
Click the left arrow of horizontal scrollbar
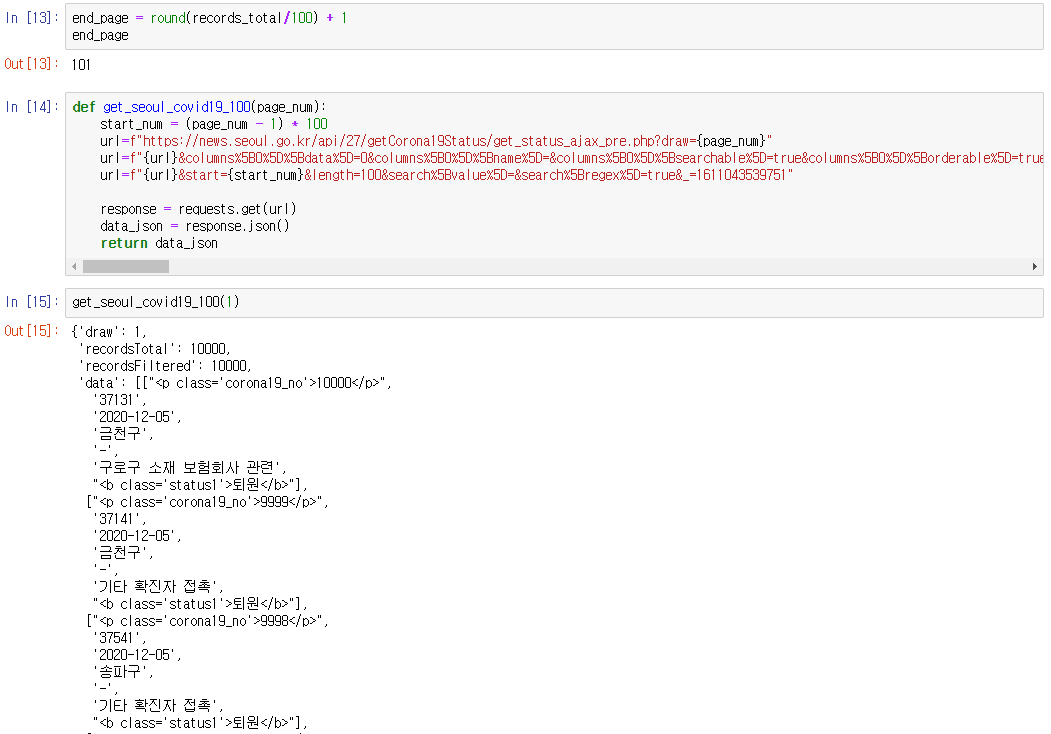point(74,267)
